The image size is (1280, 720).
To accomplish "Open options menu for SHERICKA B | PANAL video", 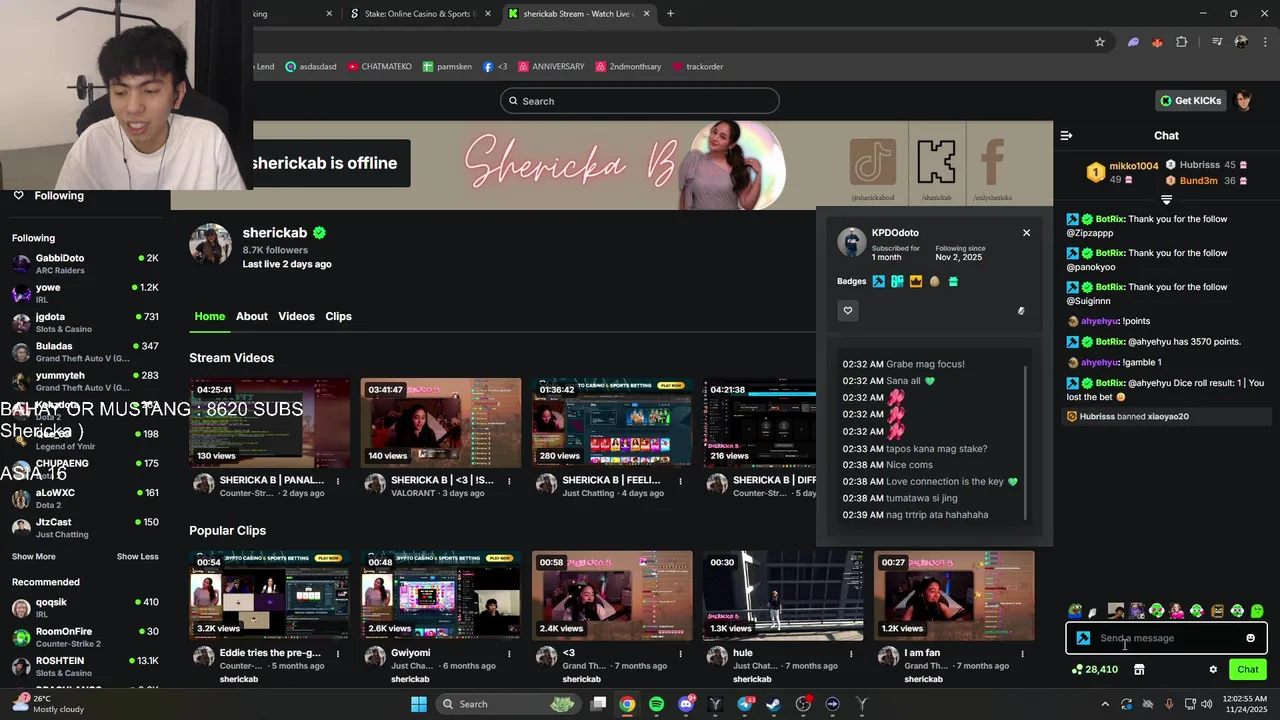I will coord(338,481).
